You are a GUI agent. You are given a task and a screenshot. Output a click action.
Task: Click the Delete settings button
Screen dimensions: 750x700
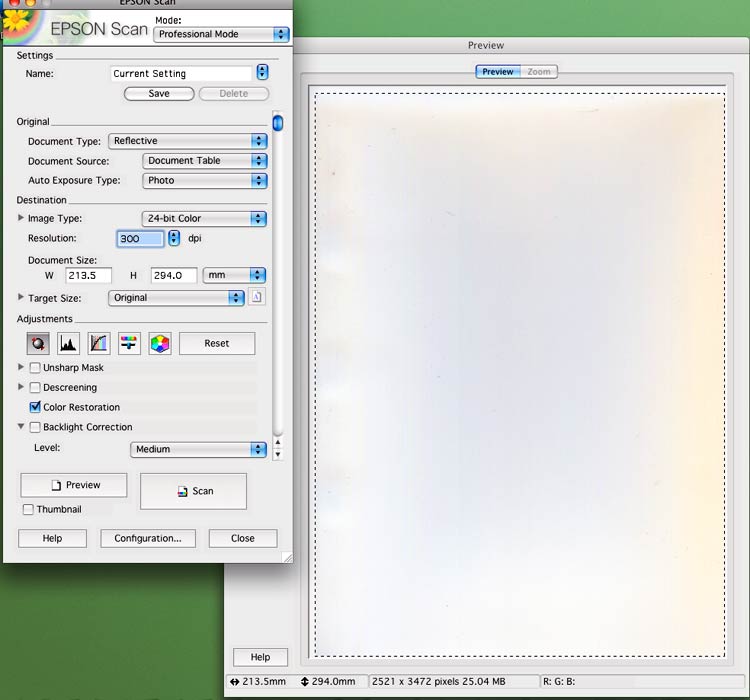(234, 94)
